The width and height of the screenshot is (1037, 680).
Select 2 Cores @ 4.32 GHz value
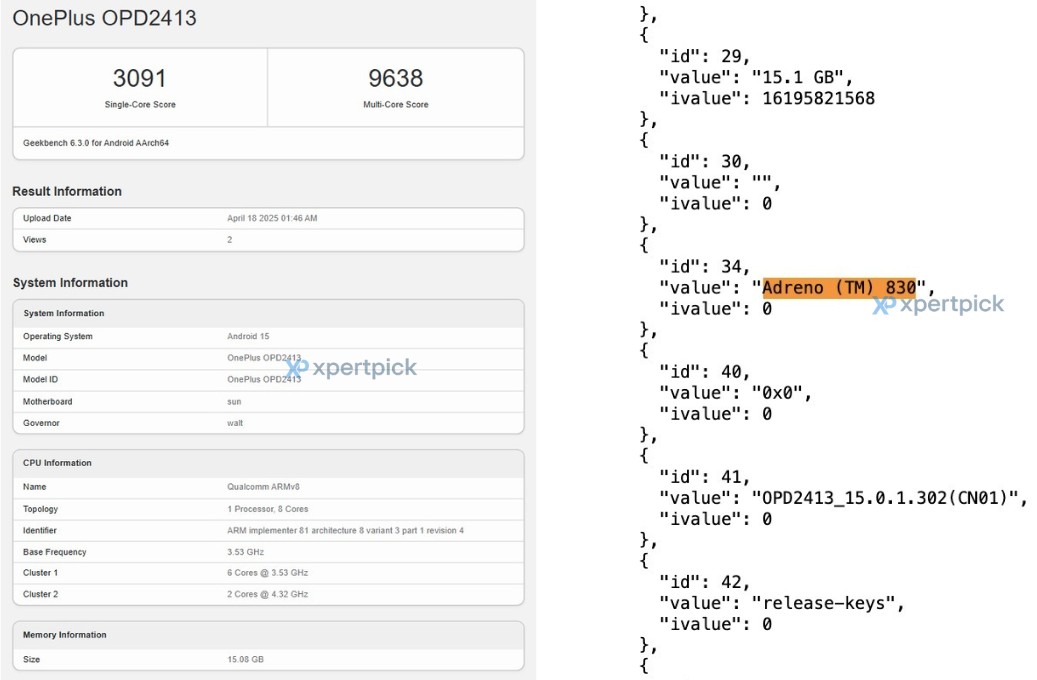268,594
